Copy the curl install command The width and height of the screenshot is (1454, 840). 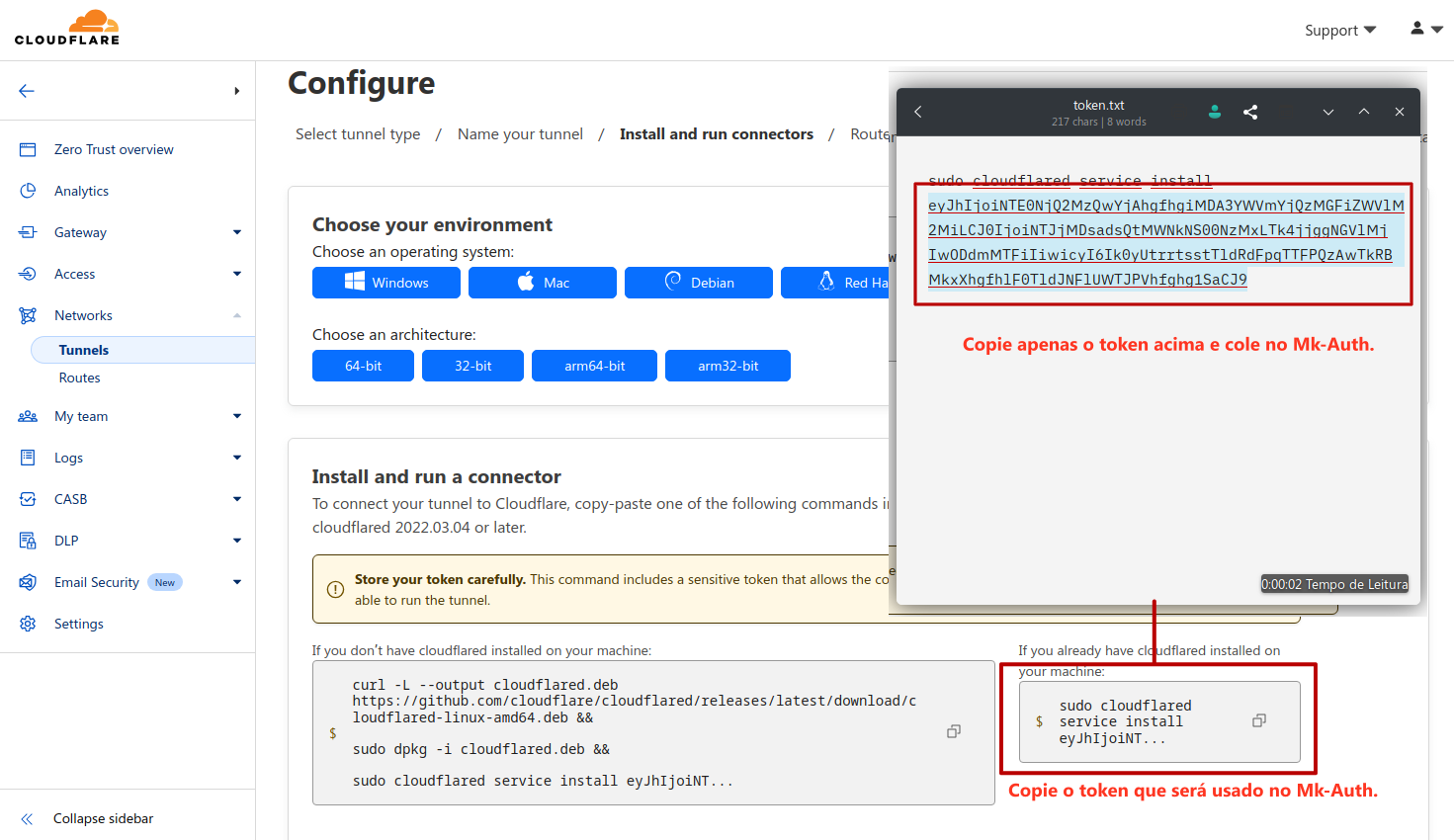953,732
